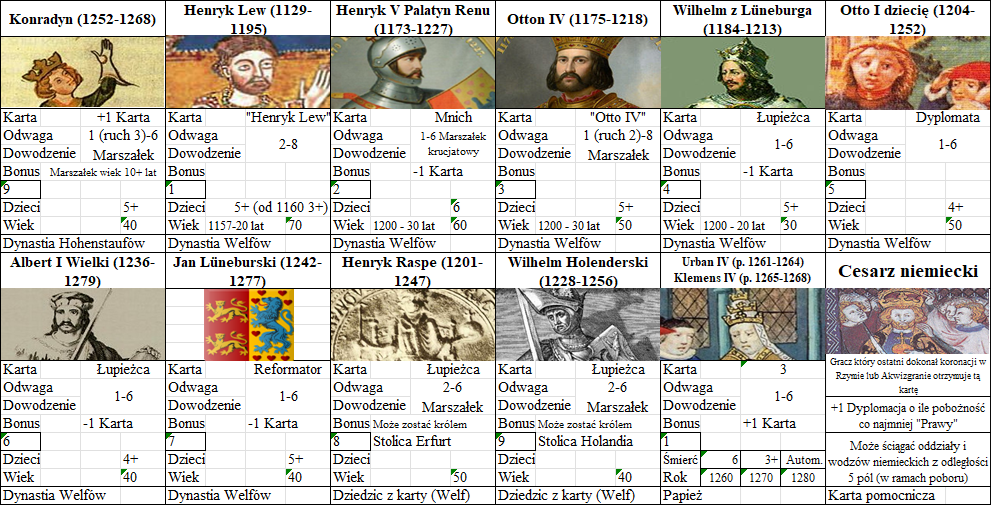
Task: Click the number box 1 under Henryk Lew
Action: (x=186, y=189)
